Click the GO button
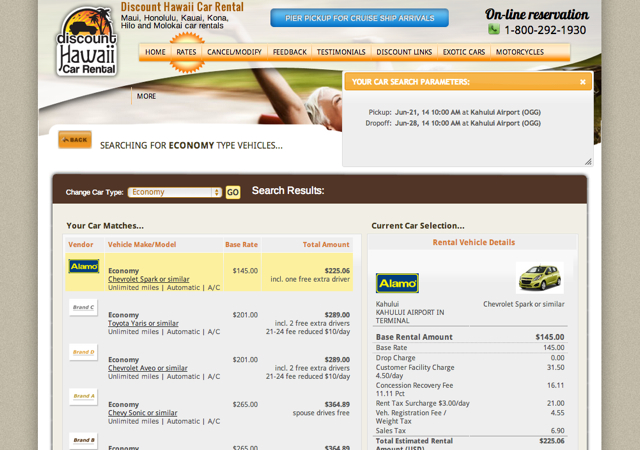 233,192
